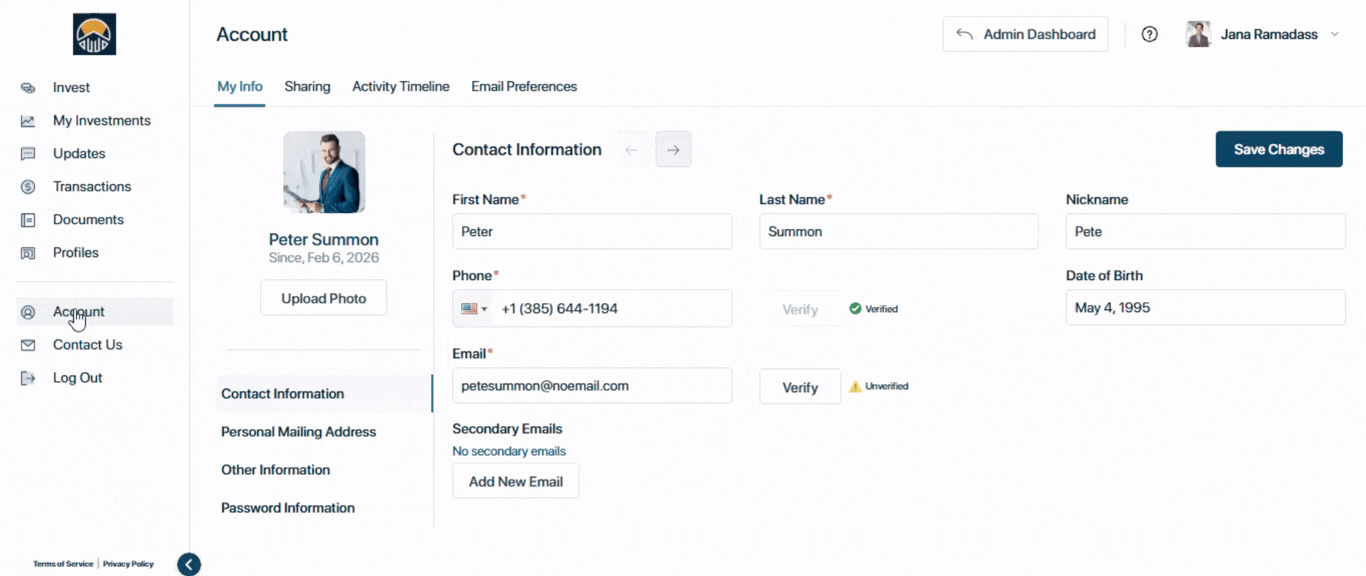Click the Log Out icon
Screen dimensions: 1366x576
pos(28,378)
